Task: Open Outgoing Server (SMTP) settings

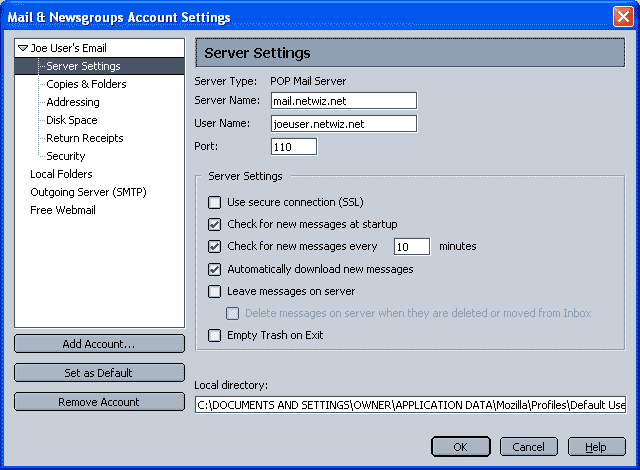Action: pyautogui.click(x=88, y=192)
